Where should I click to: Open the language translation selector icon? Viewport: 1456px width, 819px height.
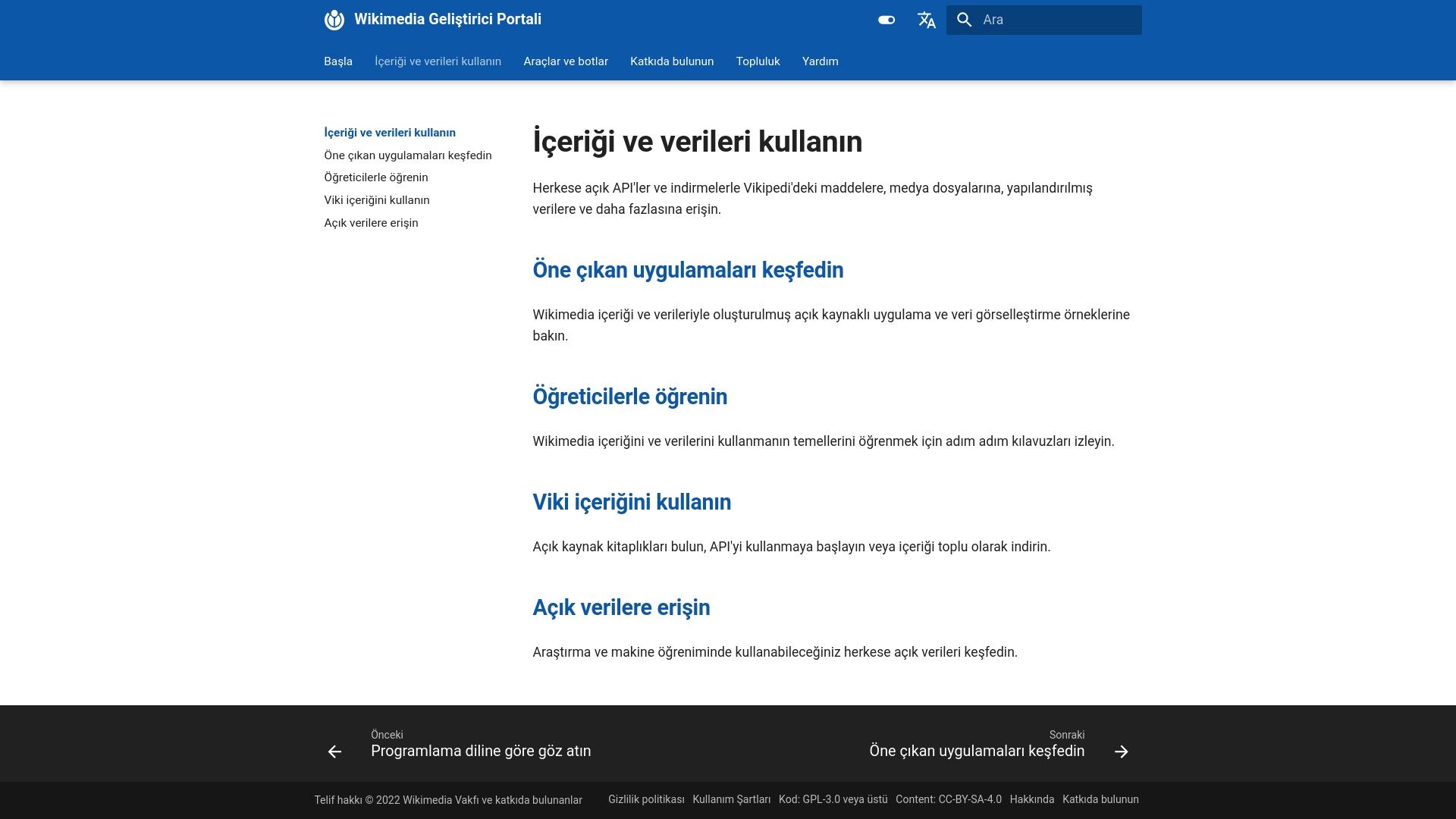click(926, 20)
